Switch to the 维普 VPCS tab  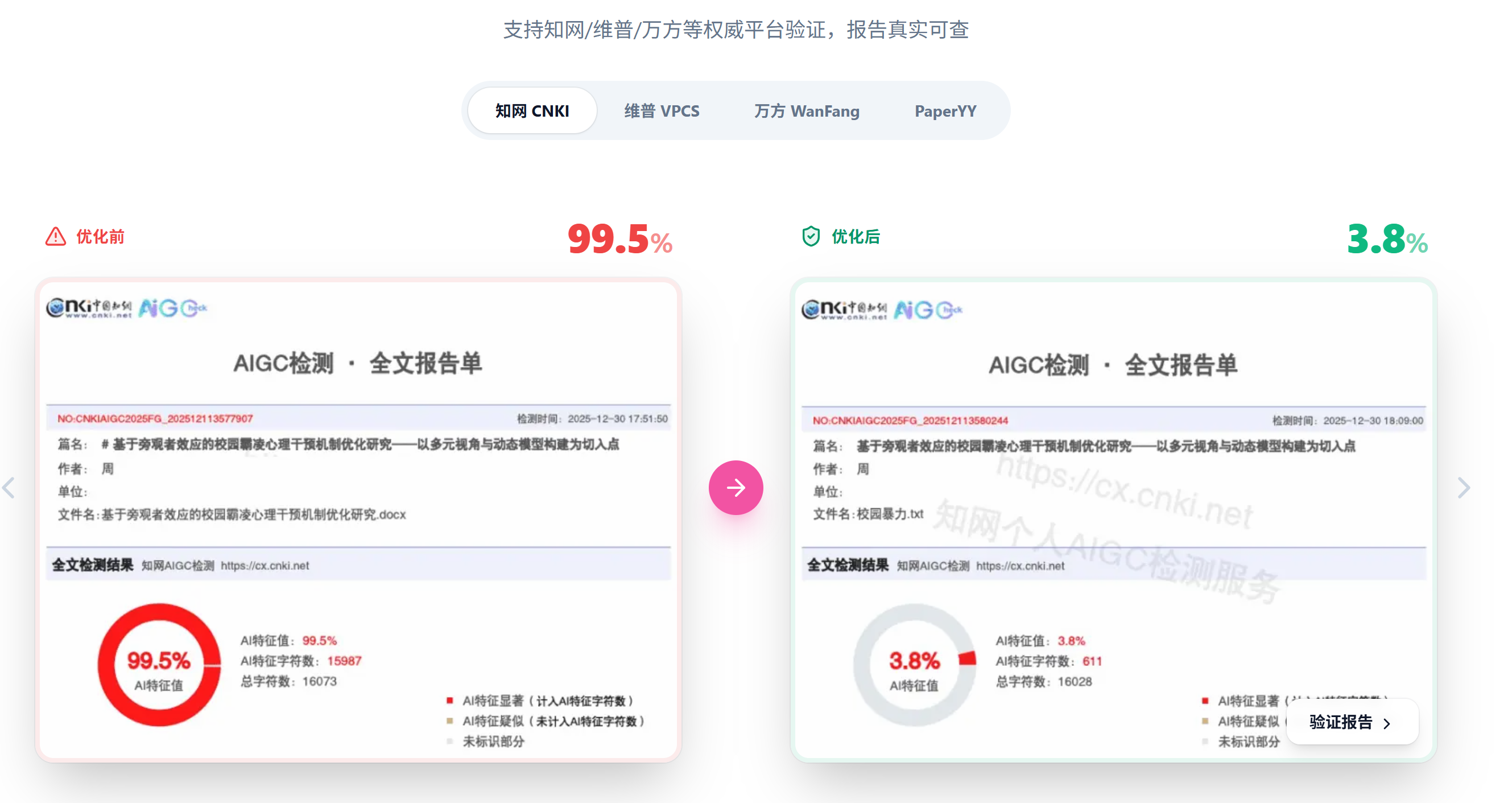(x=662, y=110)
